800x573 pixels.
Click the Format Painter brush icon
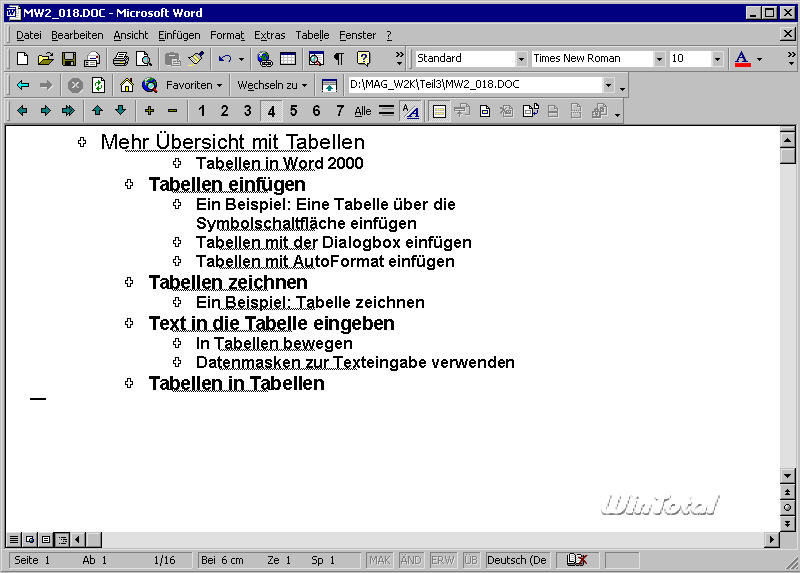(196, 59)
